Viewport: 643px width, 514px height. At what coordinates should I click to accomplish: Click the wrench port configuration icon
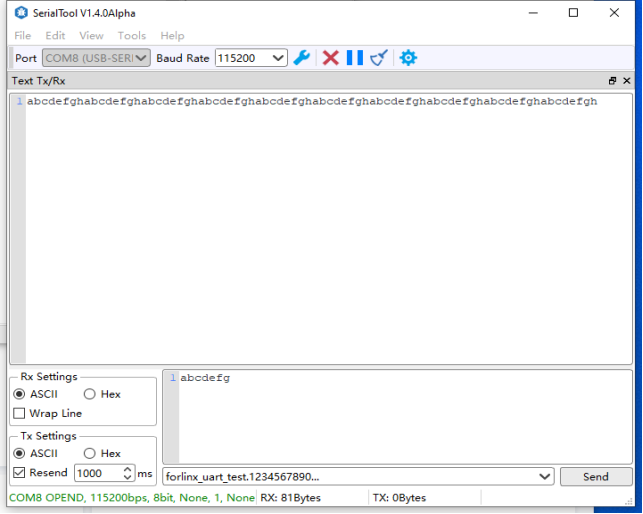pyautogui.click(x=301, y=58)
